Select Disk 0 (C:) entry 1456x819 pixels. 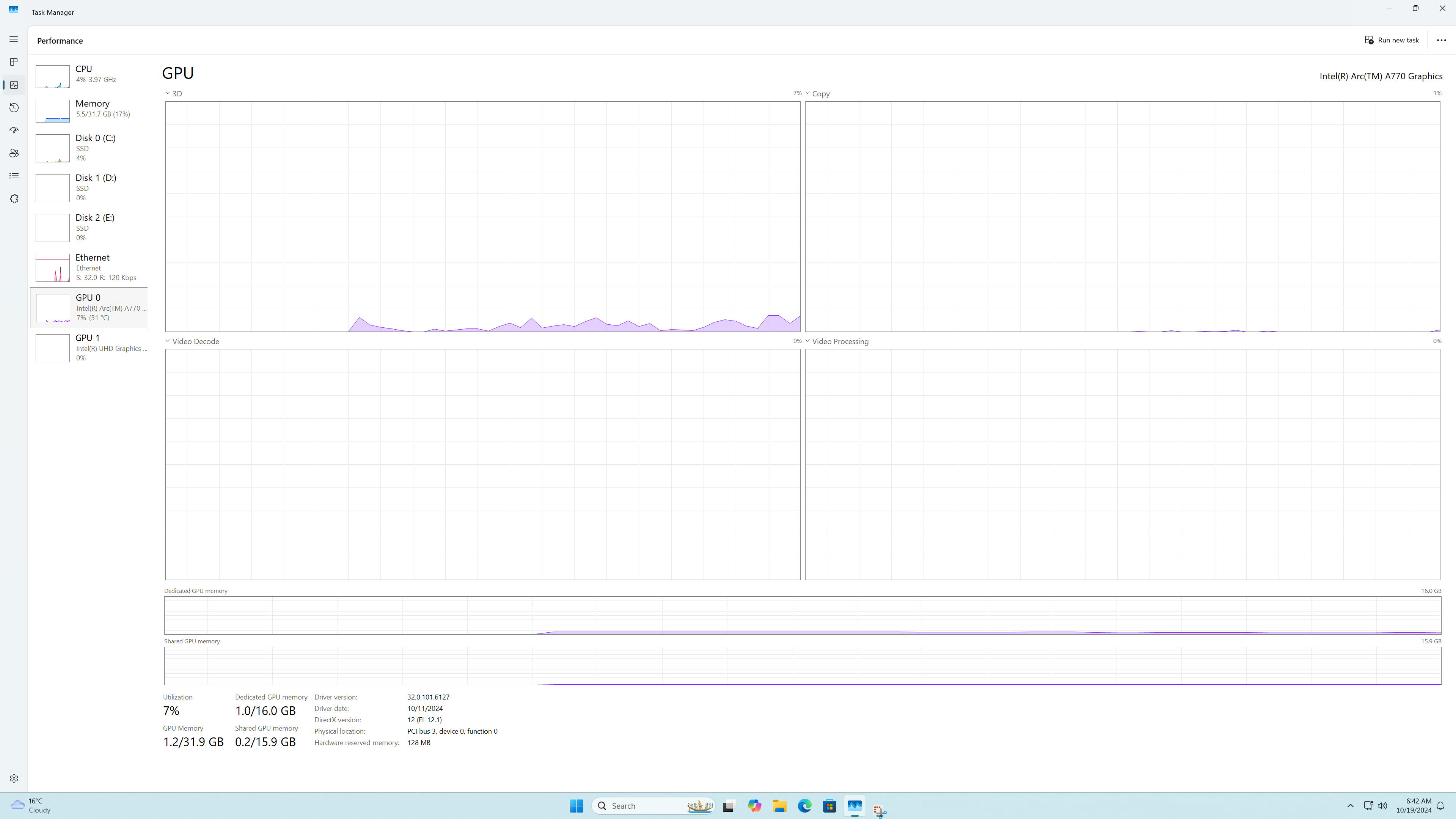tap(89, 148)
